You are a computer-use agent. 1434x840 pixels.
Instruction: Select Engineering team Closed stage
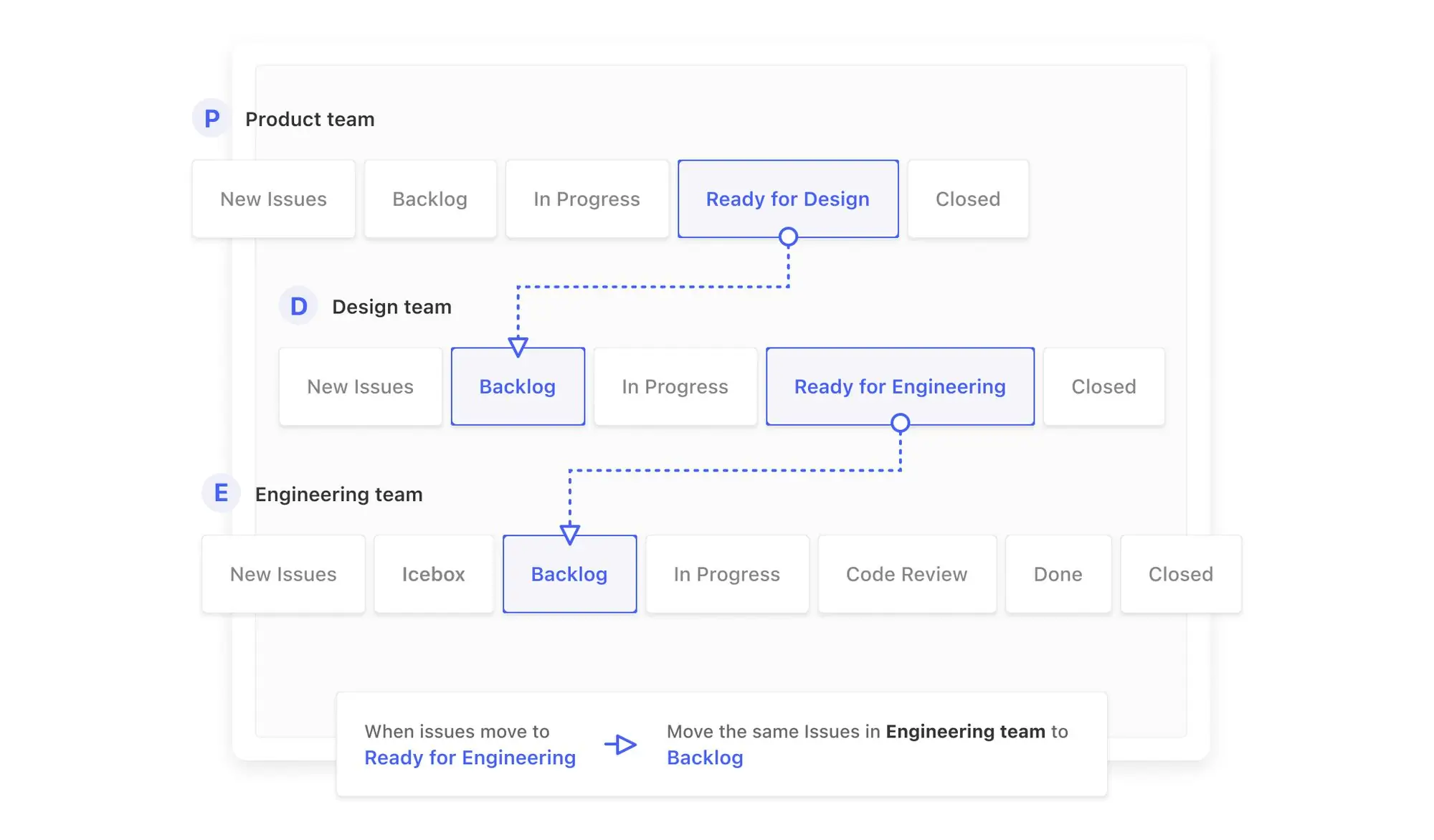tap(1181, 574)
